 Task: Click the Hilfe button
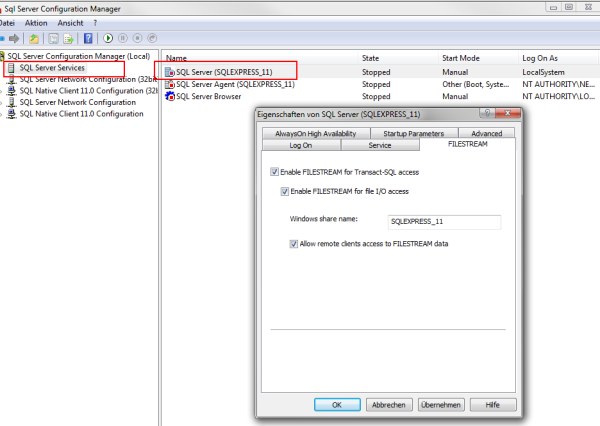493,405
